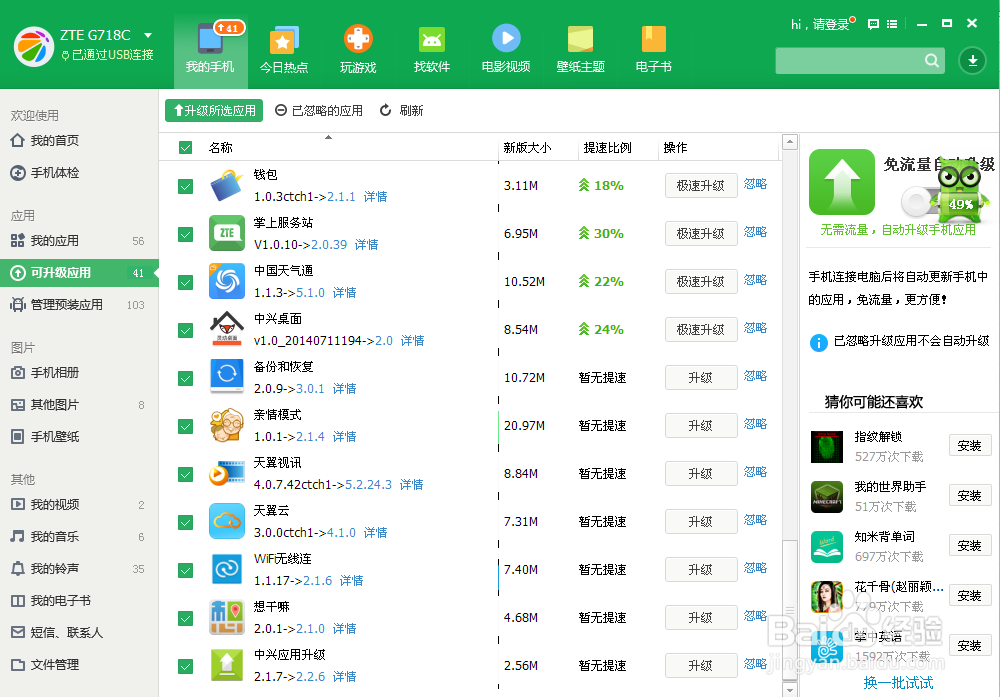Image resolution: width=1000 pixels, height=697 pixels.
Task: Open the hamburger menu near 请登录
Action: [x=893, y=25]
